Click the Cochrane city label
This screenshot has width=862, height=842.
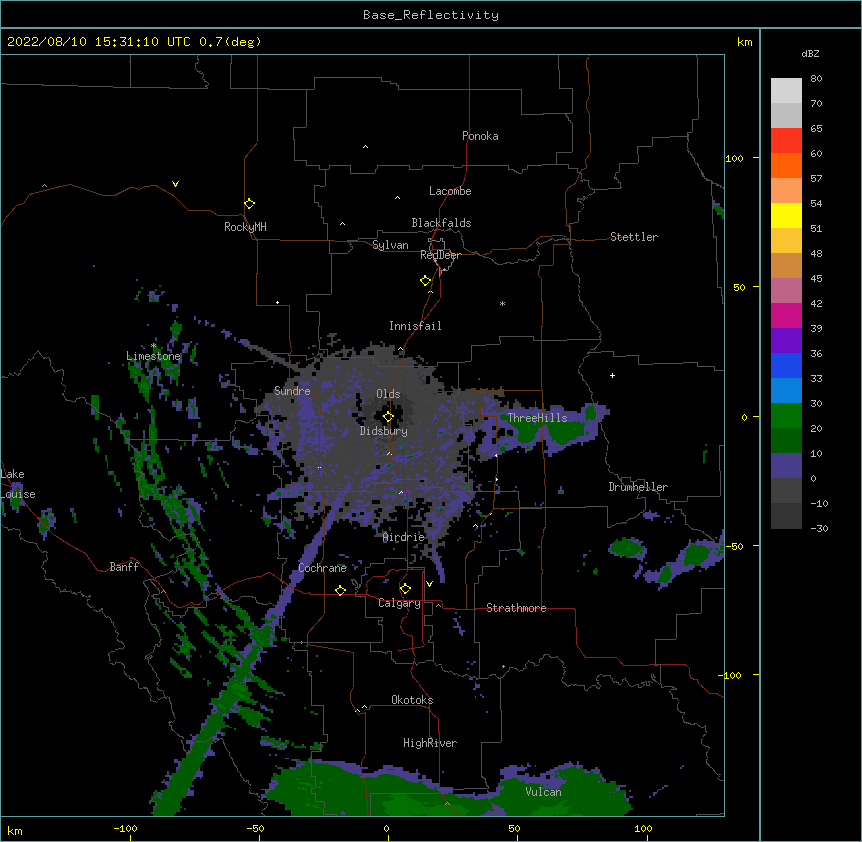click(322, 568)
